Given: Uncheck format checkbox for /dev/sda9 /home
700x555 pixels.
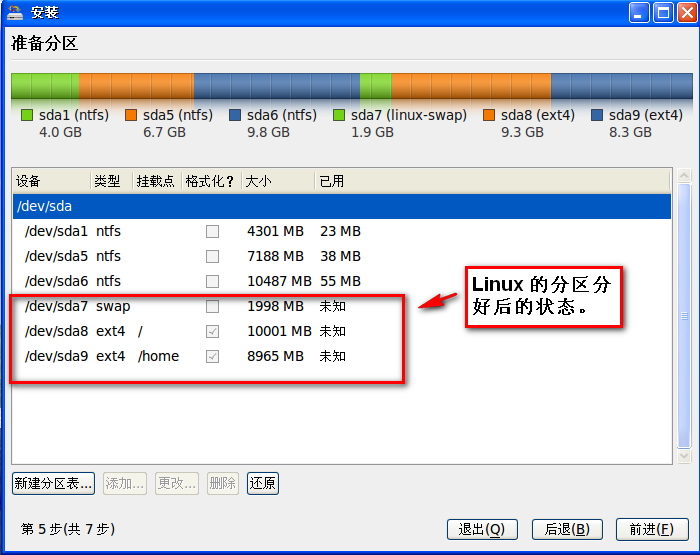Looking at the screenshot, I should pos(212,356).
